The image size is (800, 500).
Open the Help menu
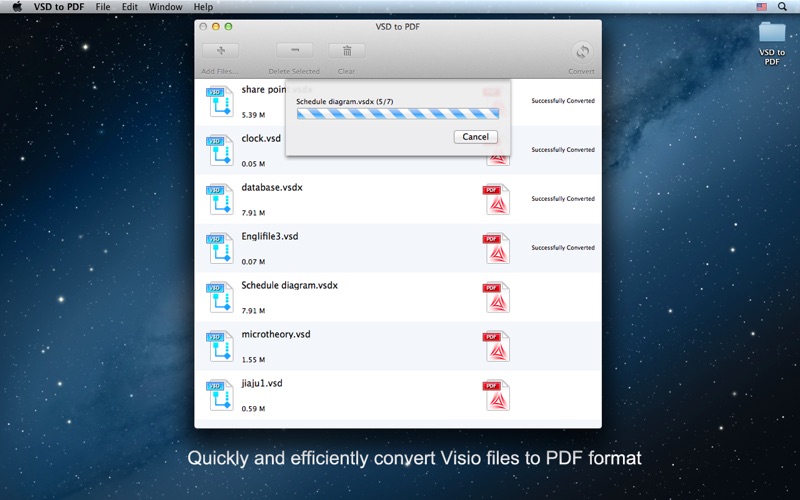[203, 7]
